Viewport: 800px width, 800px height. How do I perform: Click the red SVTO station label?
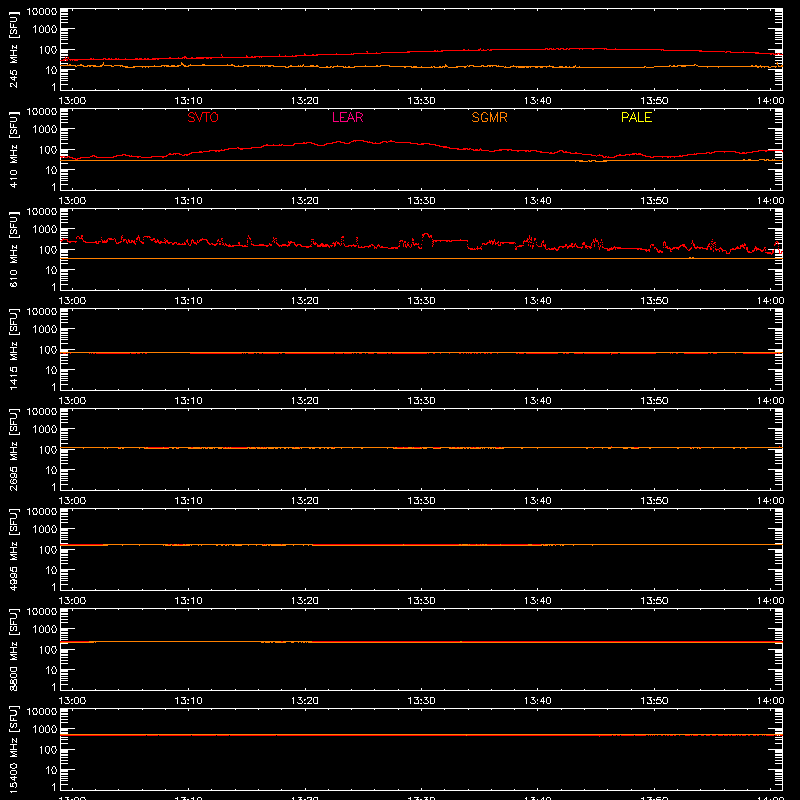(203, 117)
